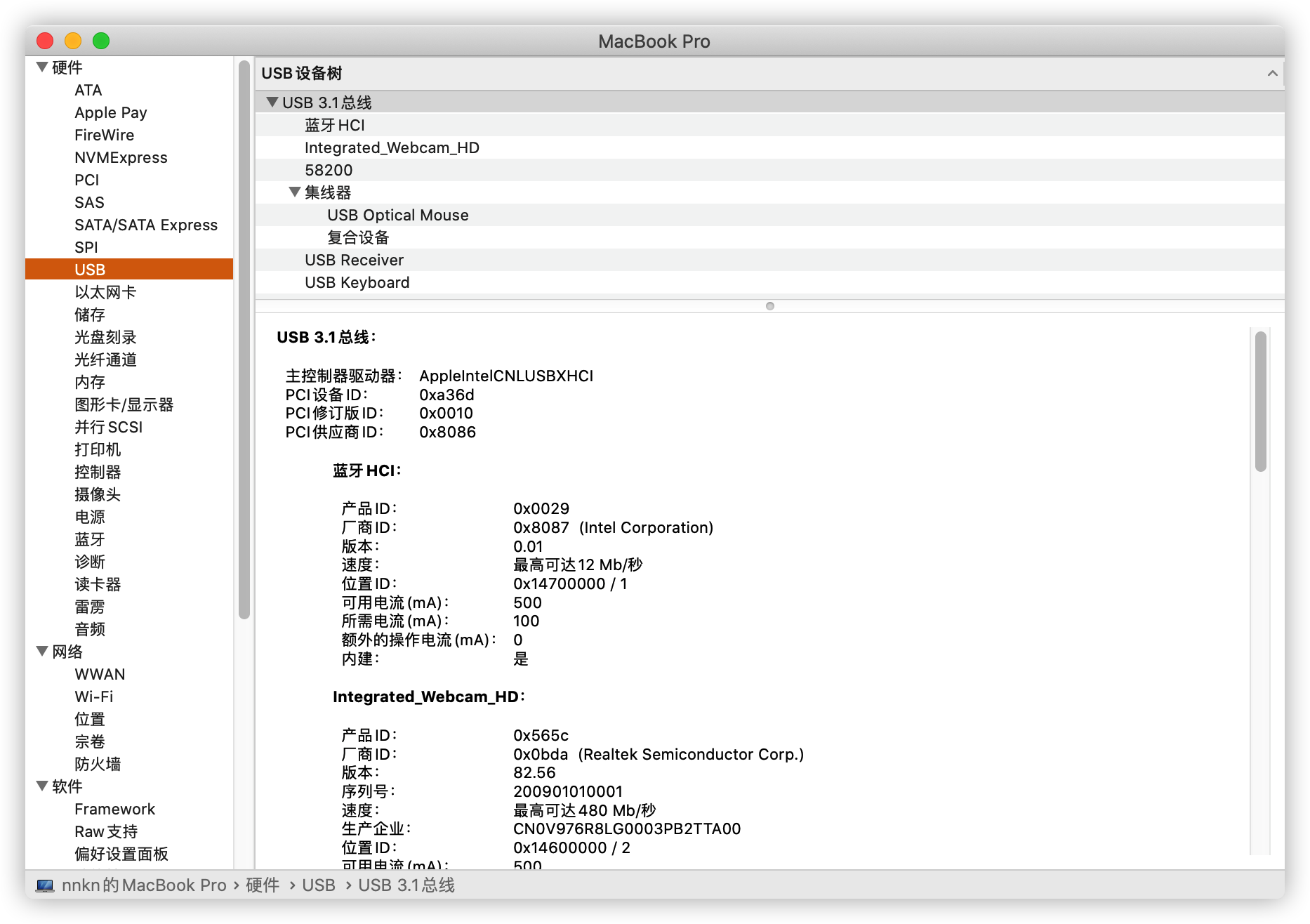Select 光盘刻录 in the sidebar
Screen dimensions: 1310x924
coord(105,337)
